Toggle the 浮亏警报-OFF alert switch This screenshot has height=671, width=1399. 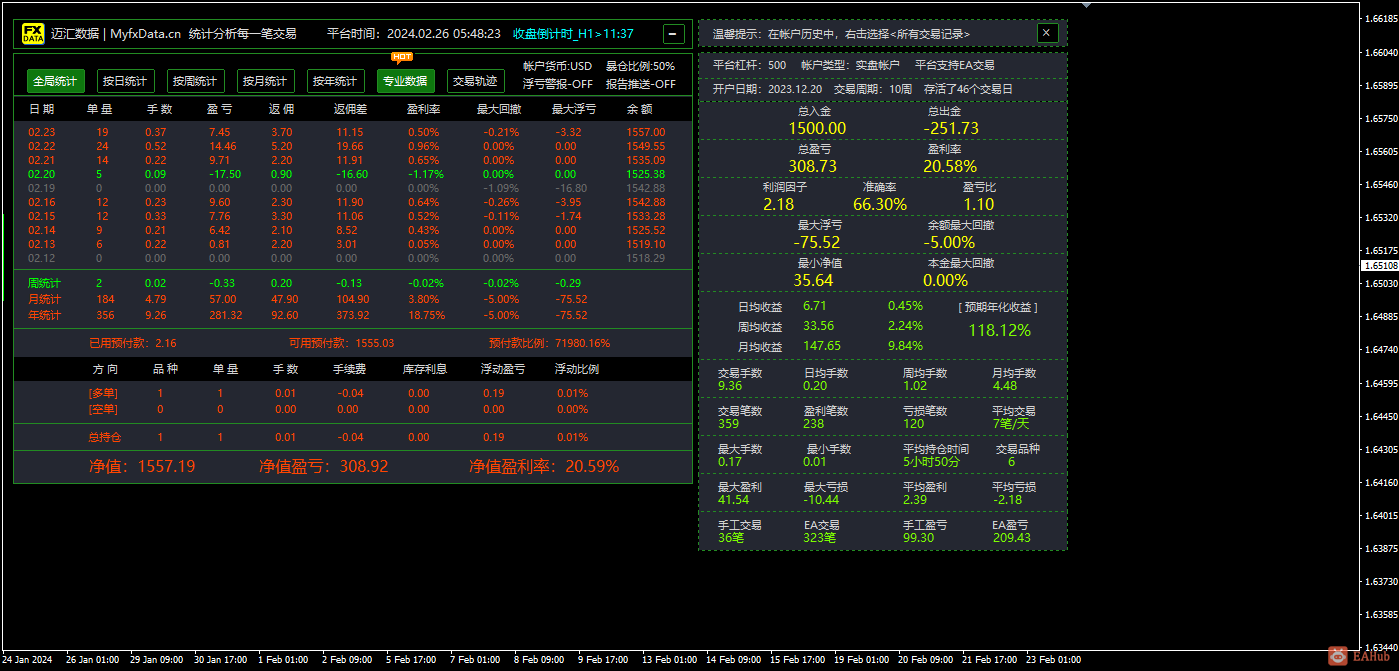(558, 84)
